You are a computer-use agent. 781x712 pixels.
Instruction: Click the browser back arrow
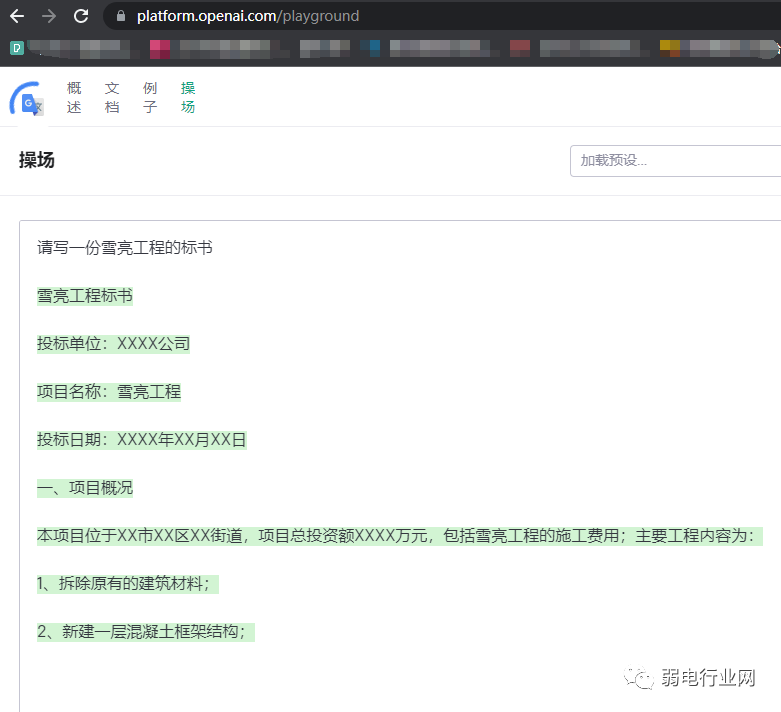pos(17,16)
